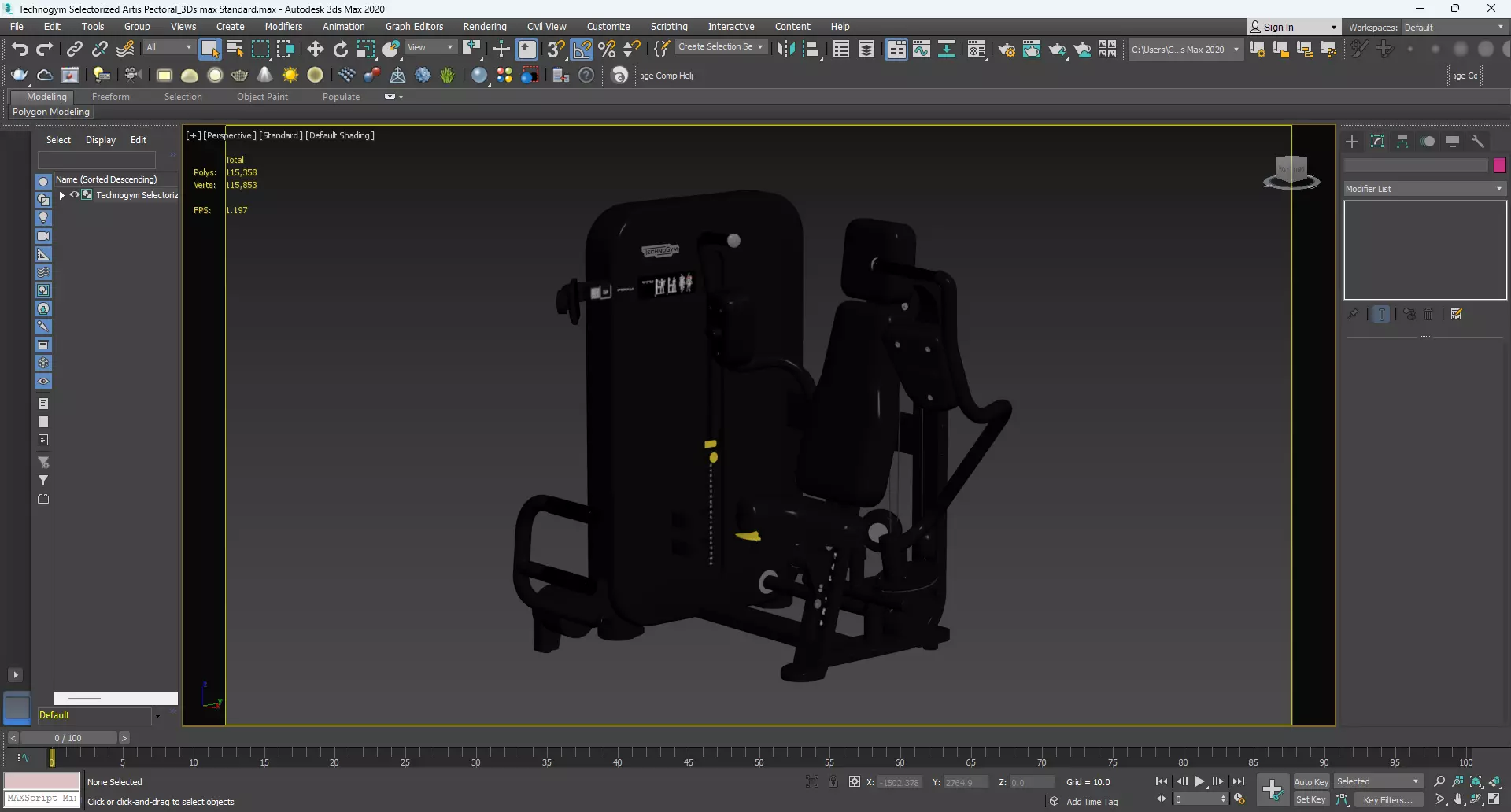Screen dimensions: 1511x812
Task: Toggle the Window/Crossing selection mode
Action: pos(286,49)
